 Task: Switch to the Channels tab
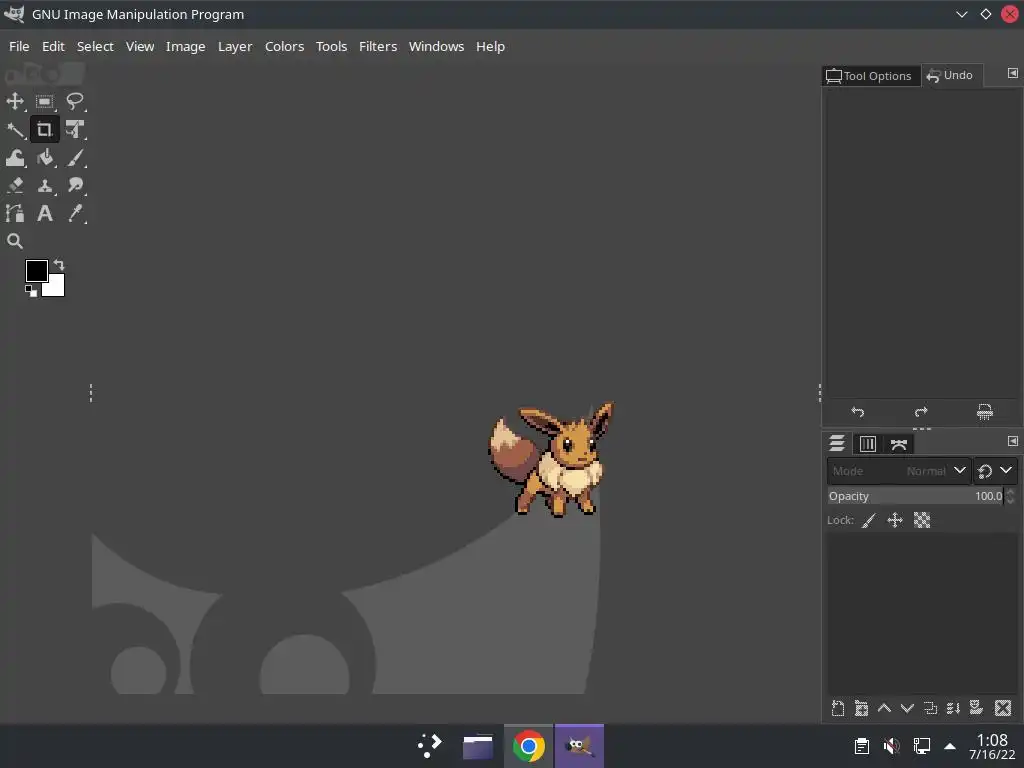pyautogui.click(x=868, y=444)
